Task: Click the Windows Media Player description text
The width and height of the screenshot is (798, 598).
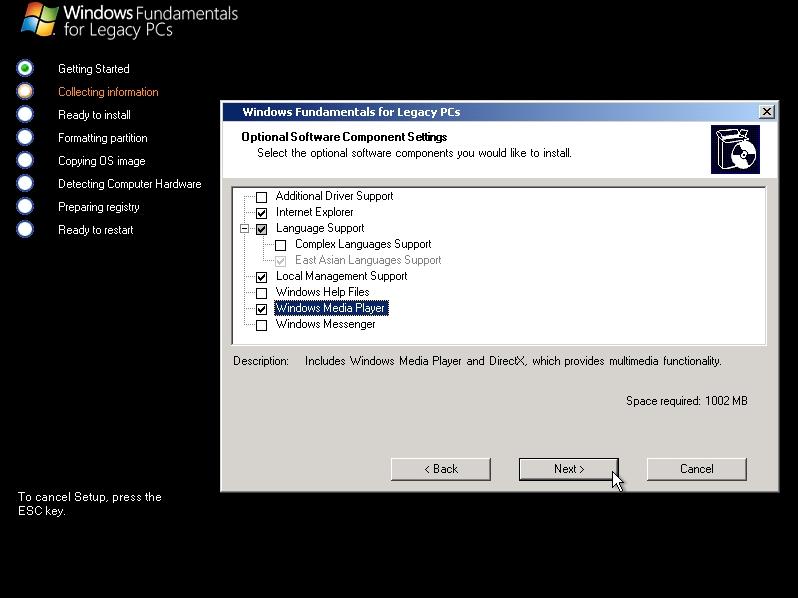Action: [x=513, y=361]
